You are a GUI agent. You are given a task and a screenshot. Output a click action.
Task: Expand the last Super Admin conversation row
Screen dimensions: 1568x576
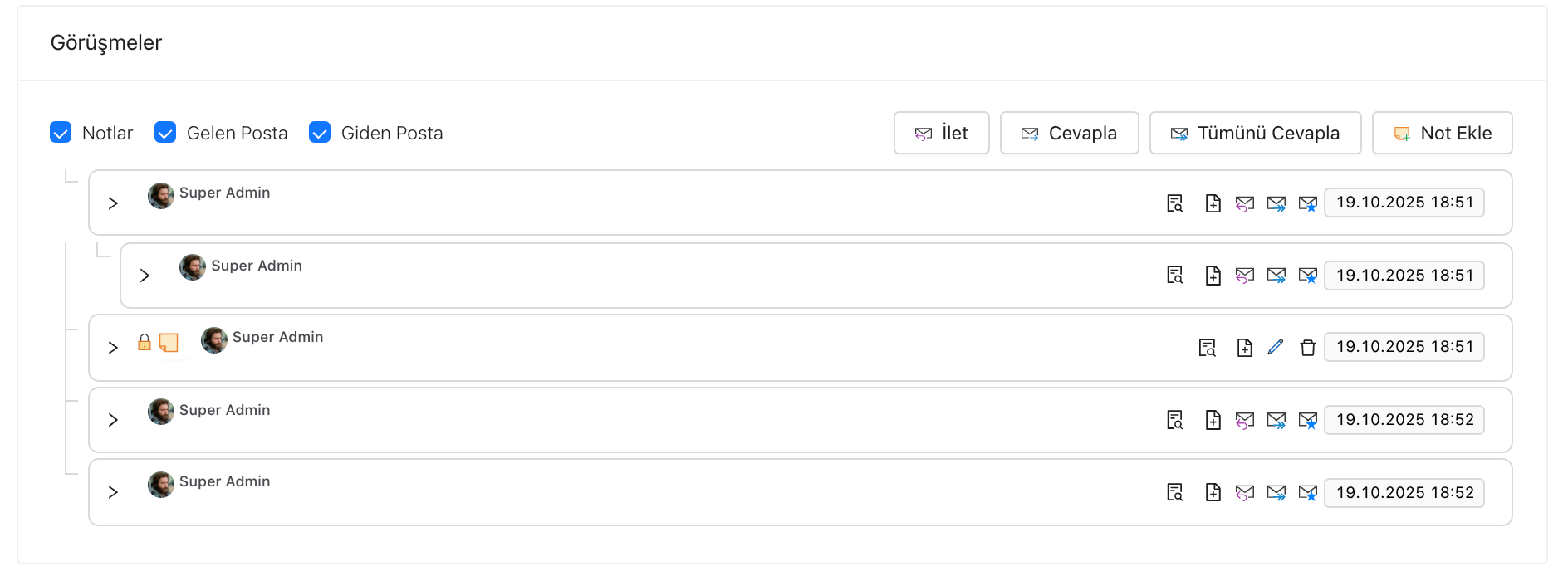[x=113, y=492]
